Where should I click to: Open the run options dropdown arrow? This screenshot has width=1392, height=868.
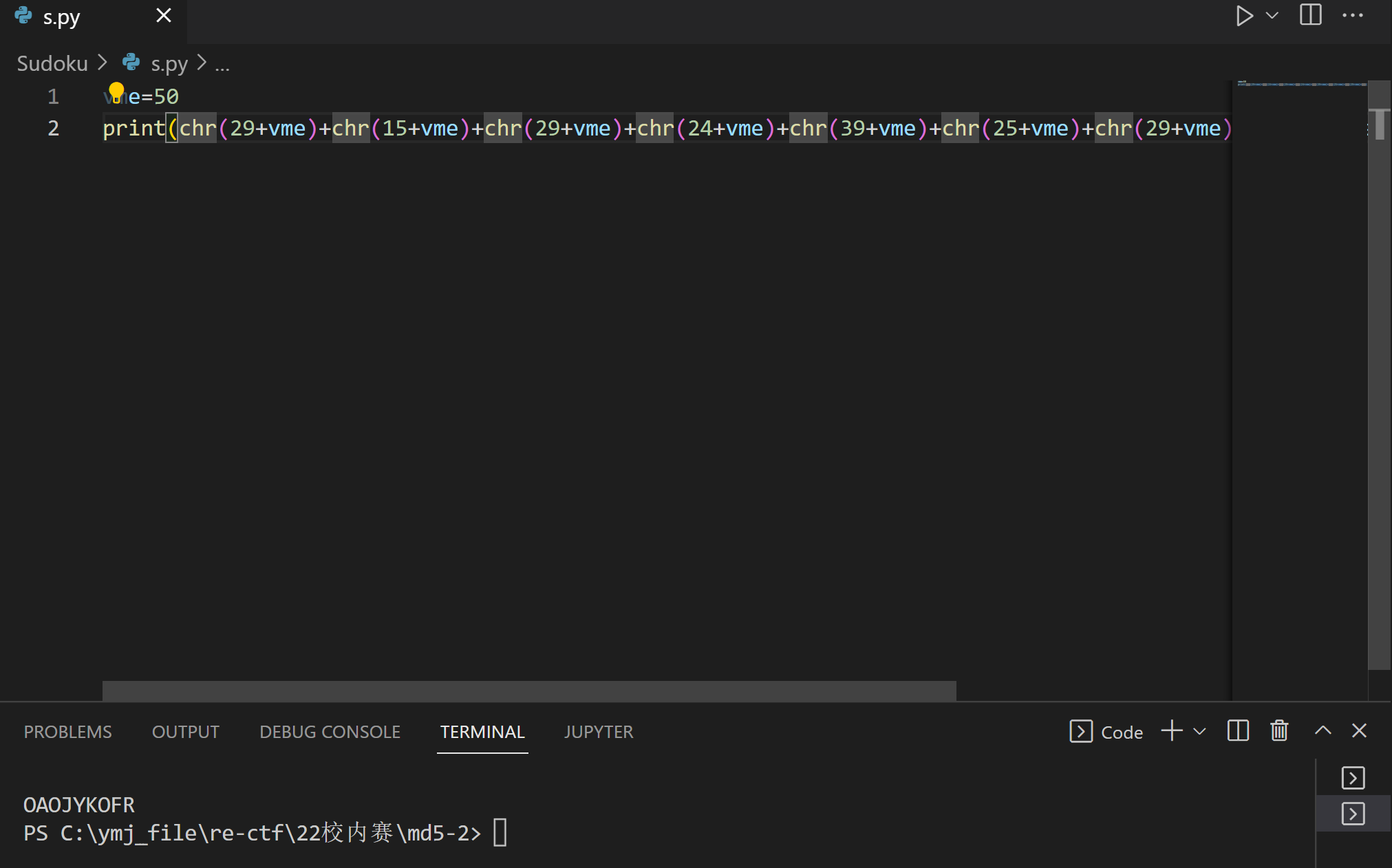click(1272, 16)
